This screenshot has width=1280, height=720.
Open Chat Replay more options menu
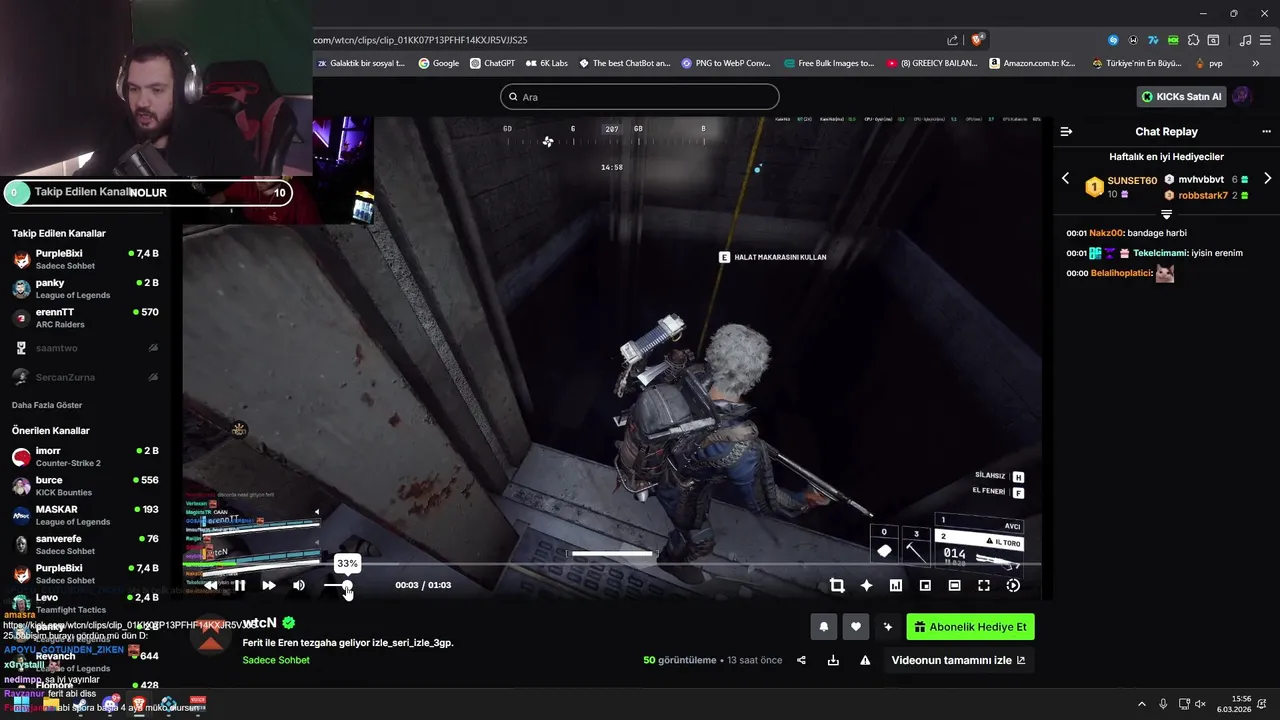(x=1266, y=132)
